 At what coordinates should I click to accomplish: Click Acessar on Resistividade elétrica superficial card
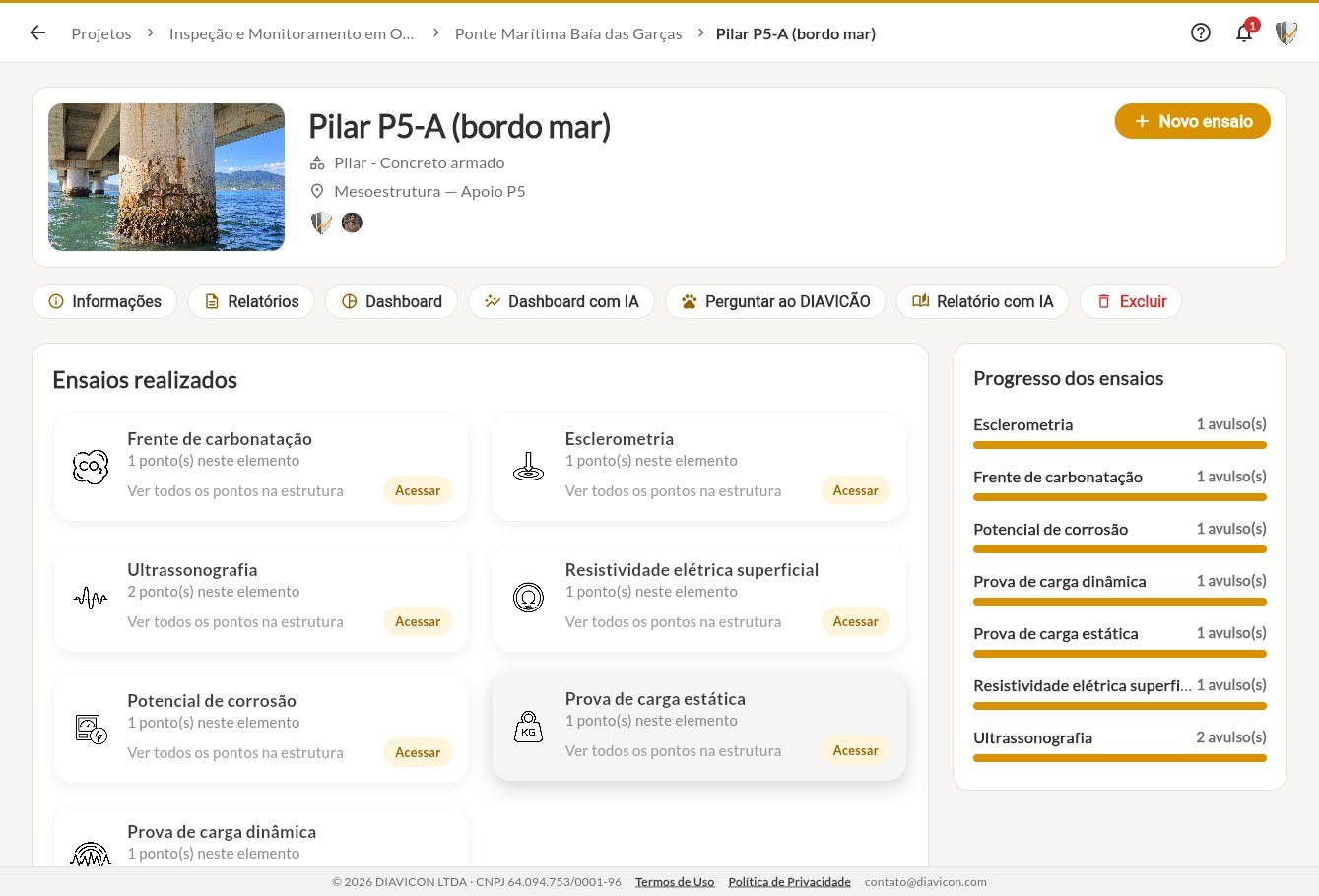pyautogui.click(x=855, y=621)
